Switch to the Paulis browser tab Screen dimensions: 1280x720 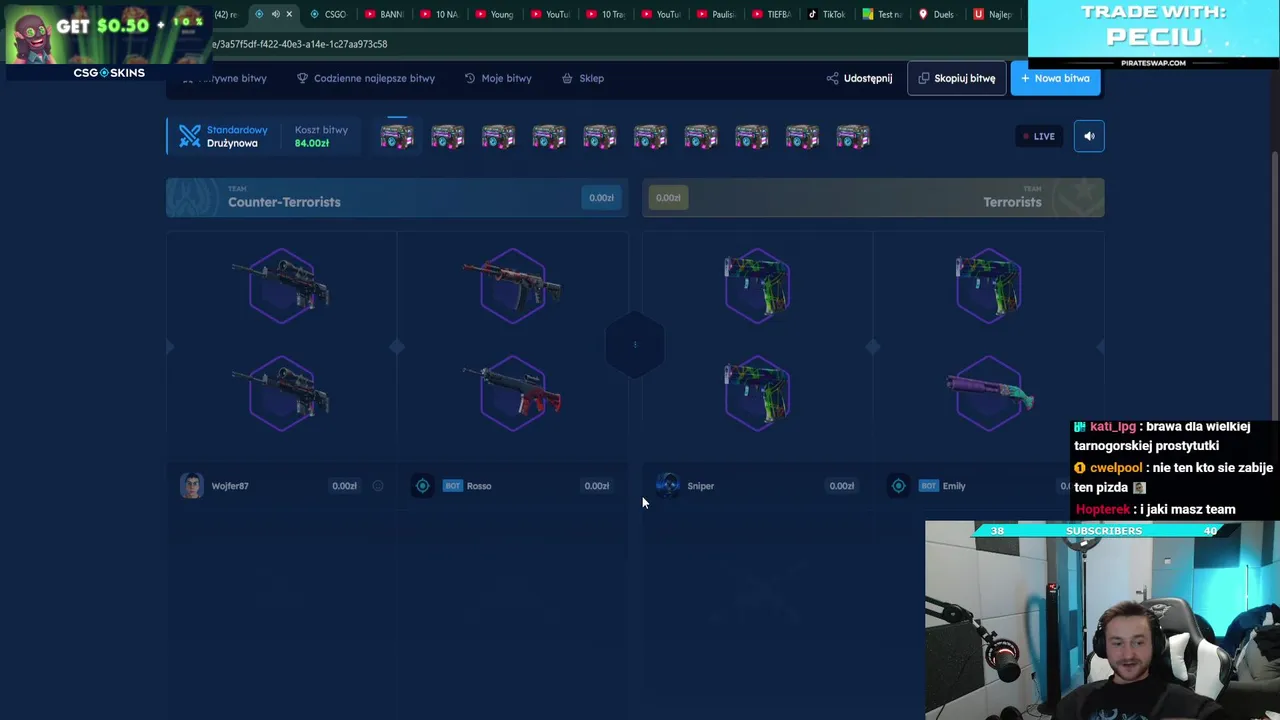(x=715, y=14)
